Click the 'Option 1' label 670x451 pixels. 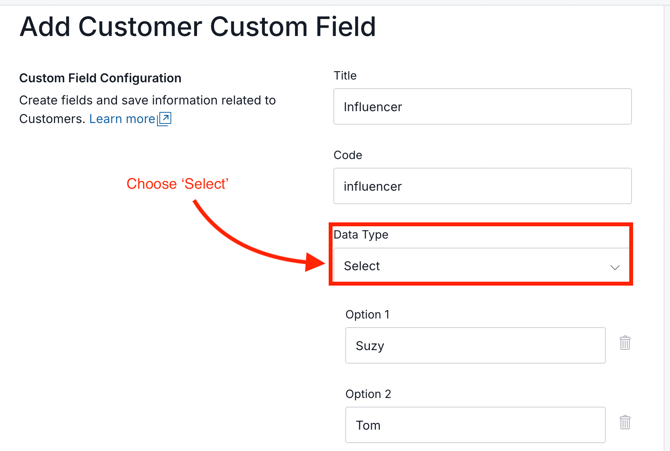[367, 314]
